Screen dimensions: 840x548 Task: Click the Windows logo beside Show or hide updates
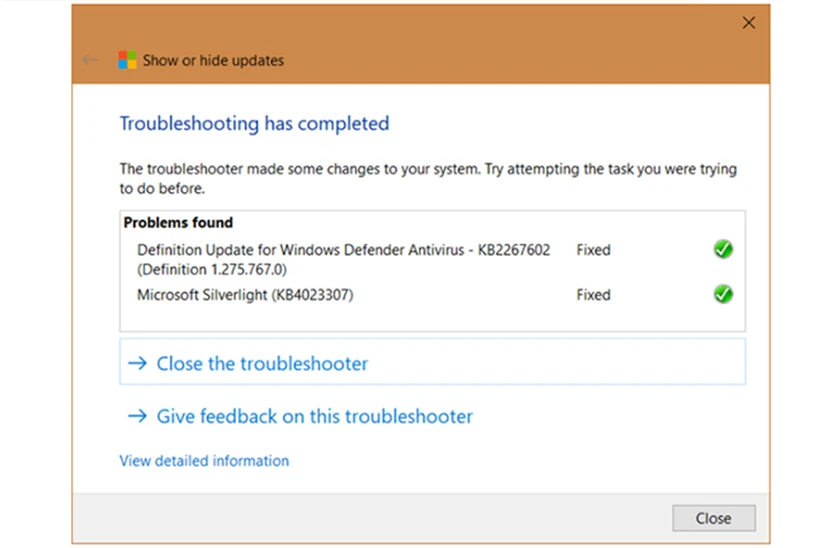coord(128,60)
